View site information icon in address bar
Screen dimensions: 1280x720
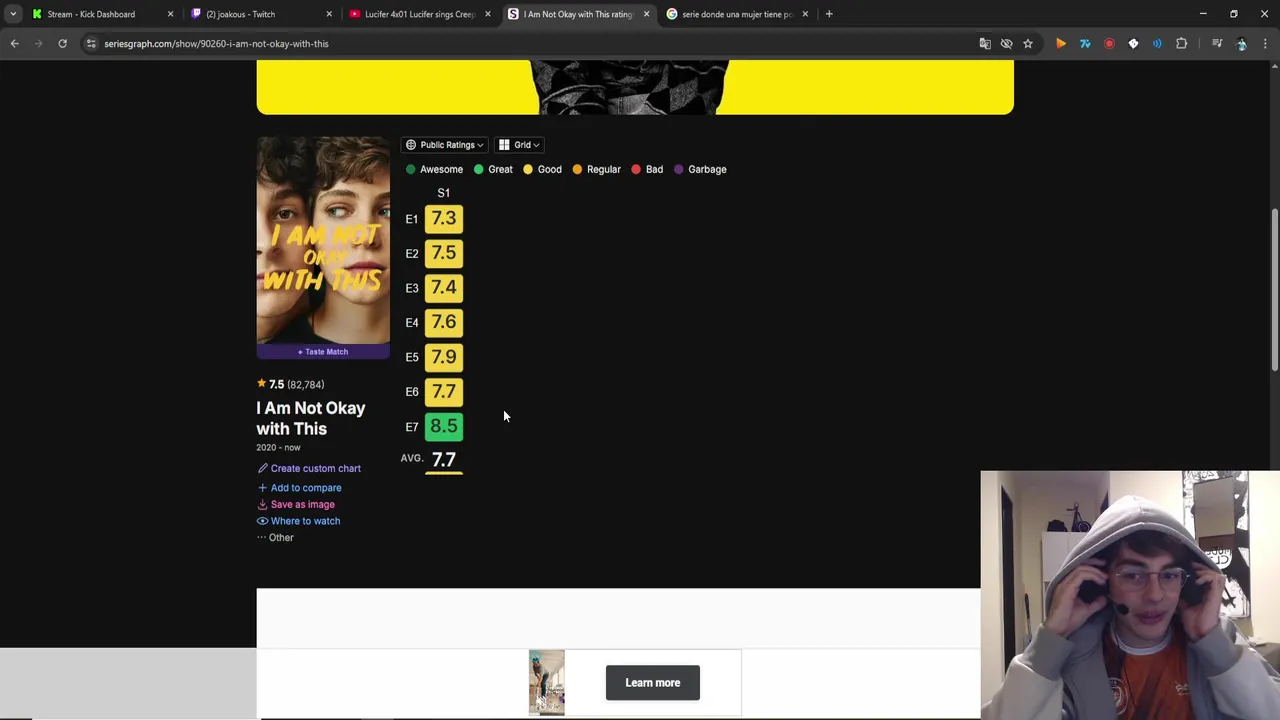pos(91,44)
